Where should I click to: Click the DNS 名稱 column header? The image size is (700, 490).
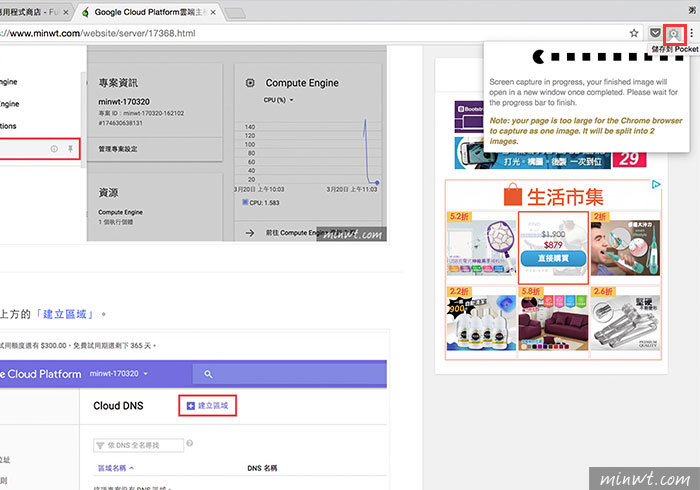pyautogui.click(x=262, y=468)
